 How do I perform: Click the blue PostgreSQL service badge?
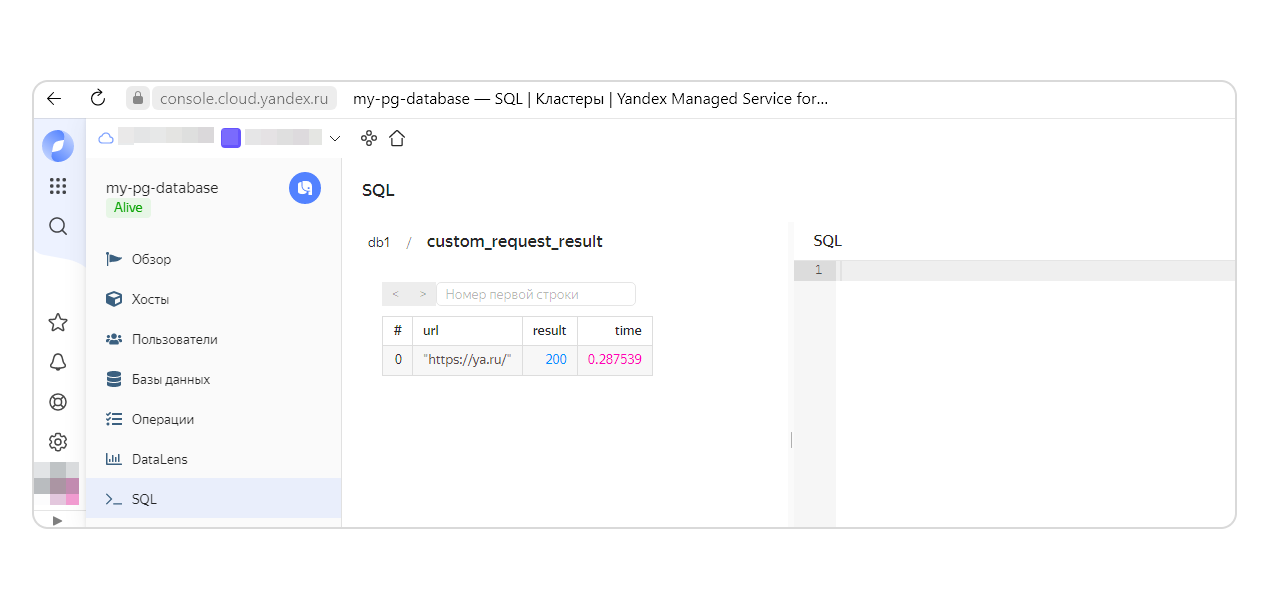305,188
